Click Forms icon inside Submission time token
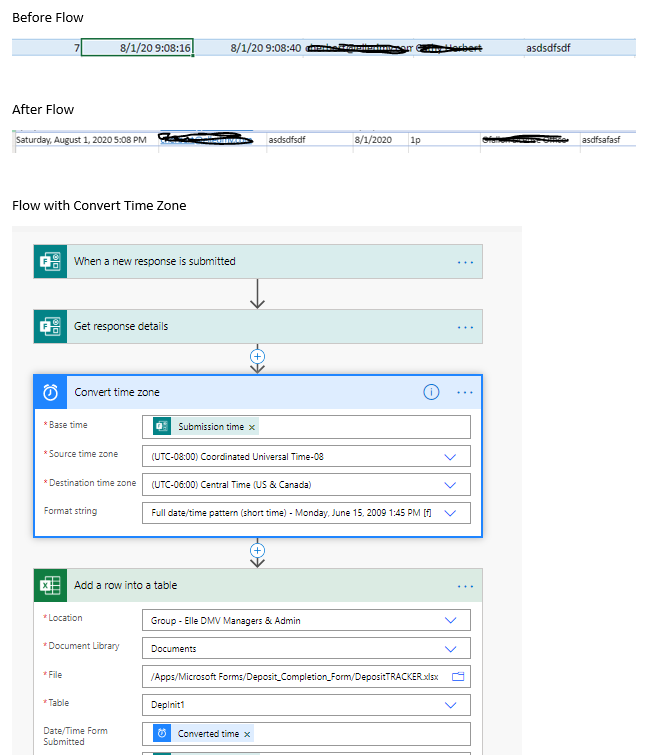Image resolution: width=649 pixels, height=755 pixels. pyautogui.click(x=162, y=426)
